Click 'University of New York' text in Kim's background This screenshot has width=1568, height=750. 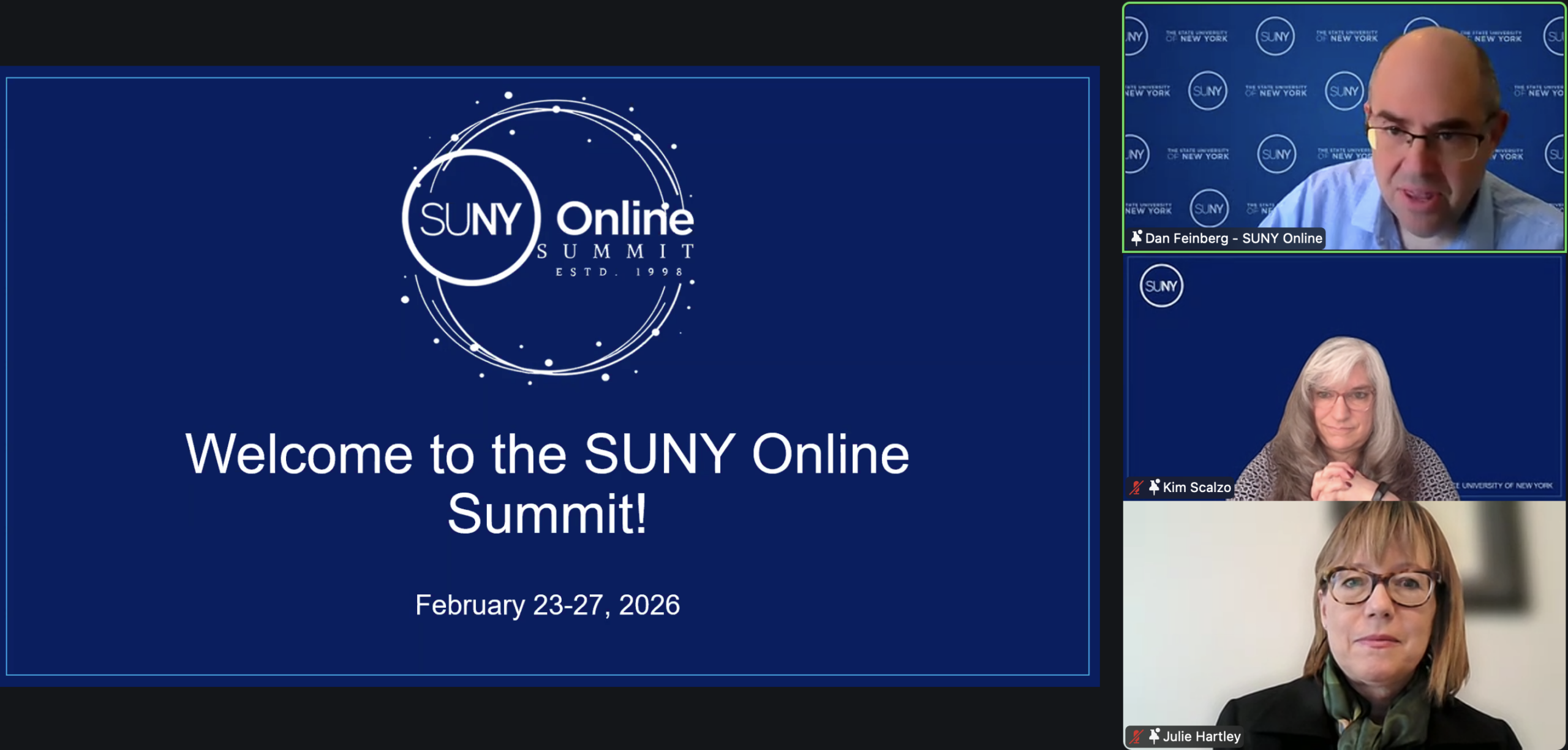point(1506,486)
